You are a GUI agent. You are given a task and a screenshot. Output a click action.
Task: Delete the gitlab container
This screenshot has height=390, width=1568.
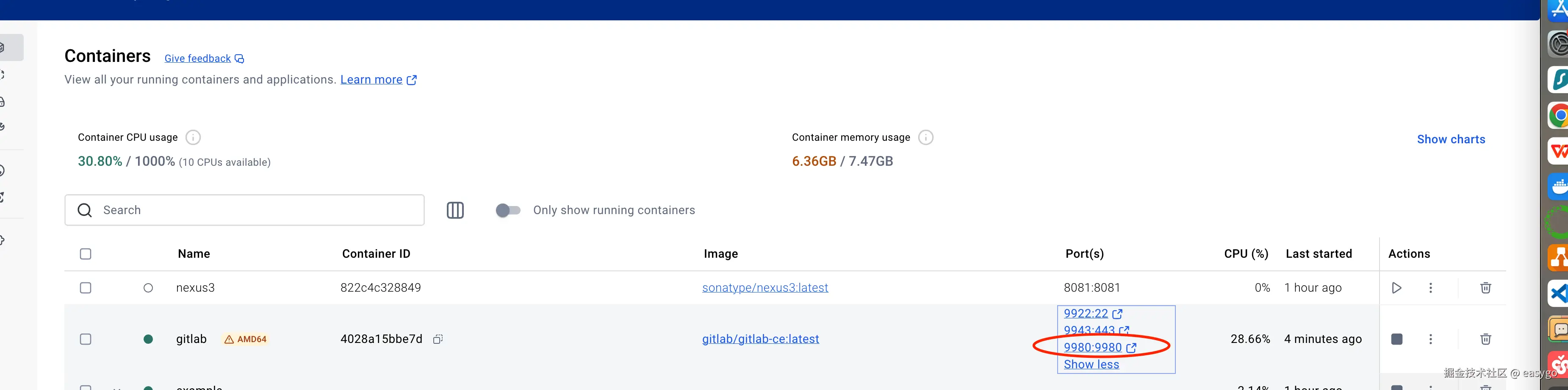click(x=1485, y=339)
